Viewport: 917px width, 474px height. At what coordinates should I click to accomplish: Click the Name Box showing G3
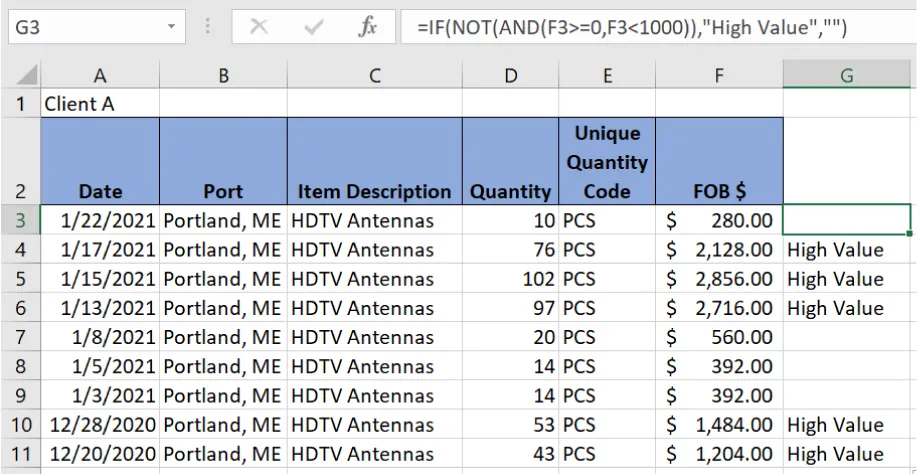point(80,27)
